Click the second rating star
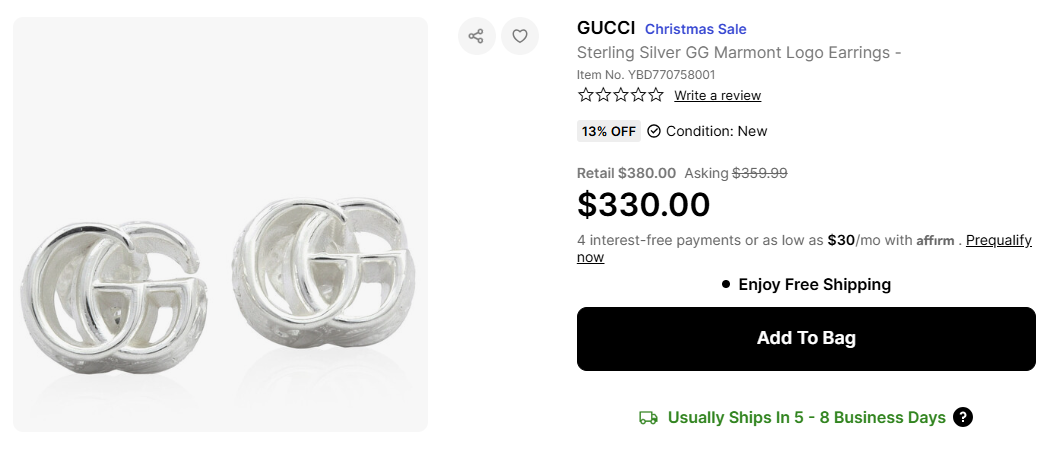This screenshot has height=452, width=1048. point(603,95)
